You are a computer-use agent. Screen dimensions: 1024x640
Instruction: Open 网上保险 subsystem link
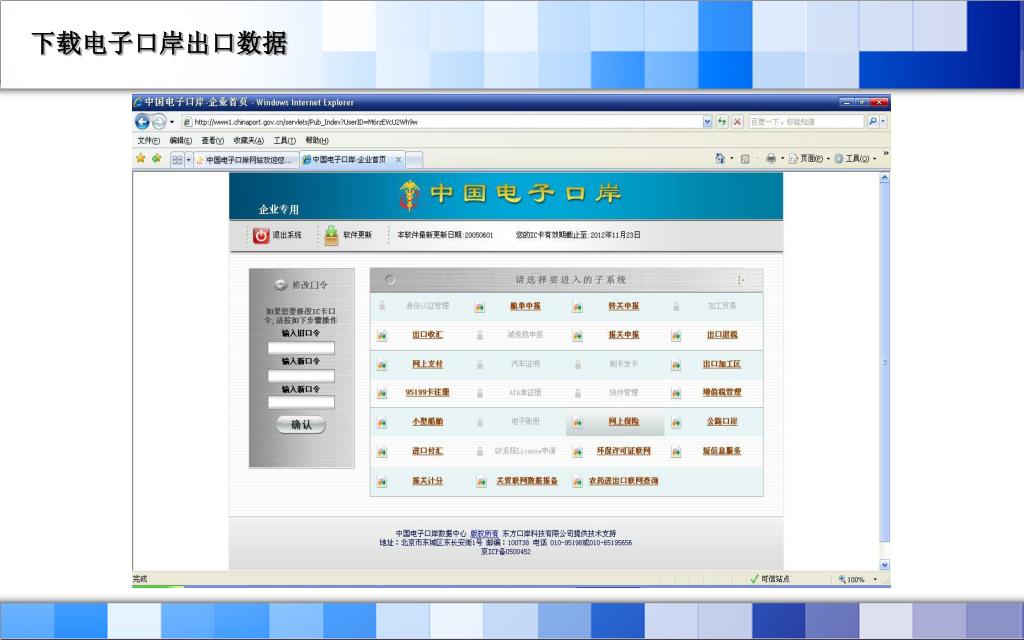pos(624,422)
